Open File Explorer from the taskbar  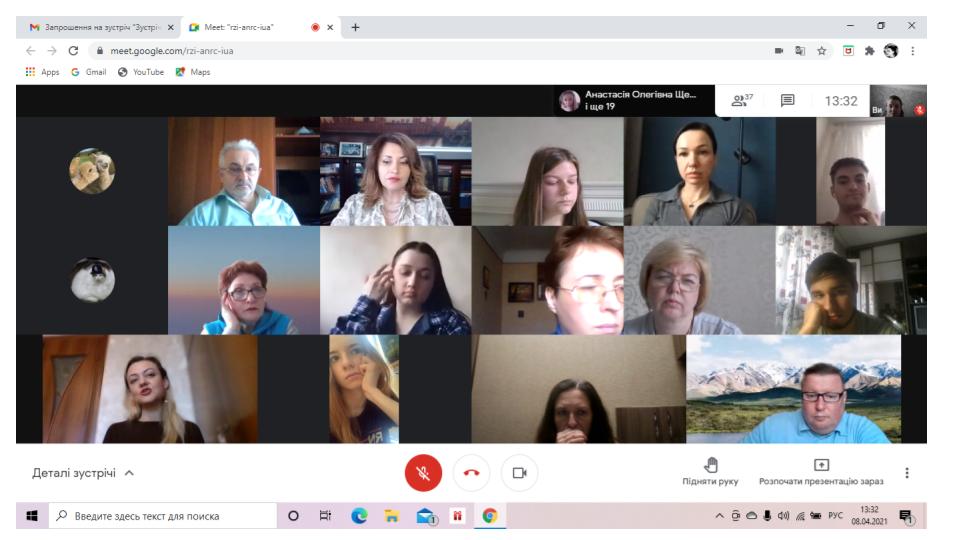click(392, 516)
